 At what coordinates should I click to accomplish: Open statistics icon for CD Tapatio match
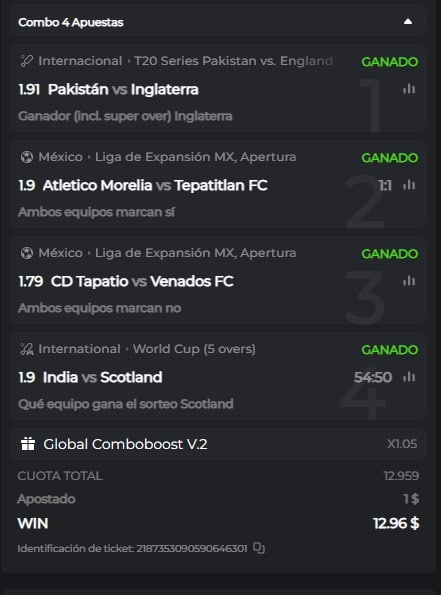point(409,281)
